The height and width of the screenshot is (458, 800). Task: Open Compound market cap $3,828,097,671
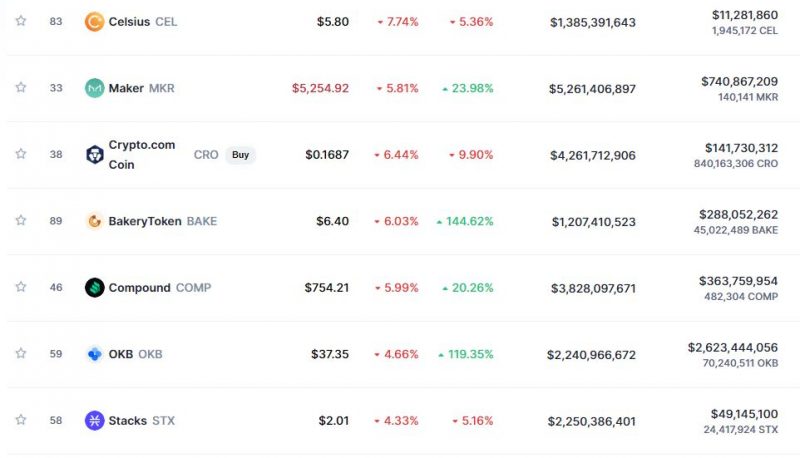coord(593,288)
